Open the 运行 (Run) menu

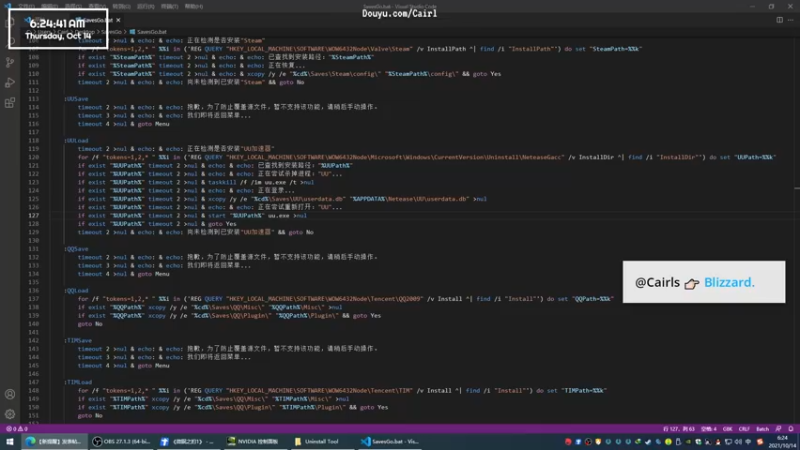[x=145, y=6]
